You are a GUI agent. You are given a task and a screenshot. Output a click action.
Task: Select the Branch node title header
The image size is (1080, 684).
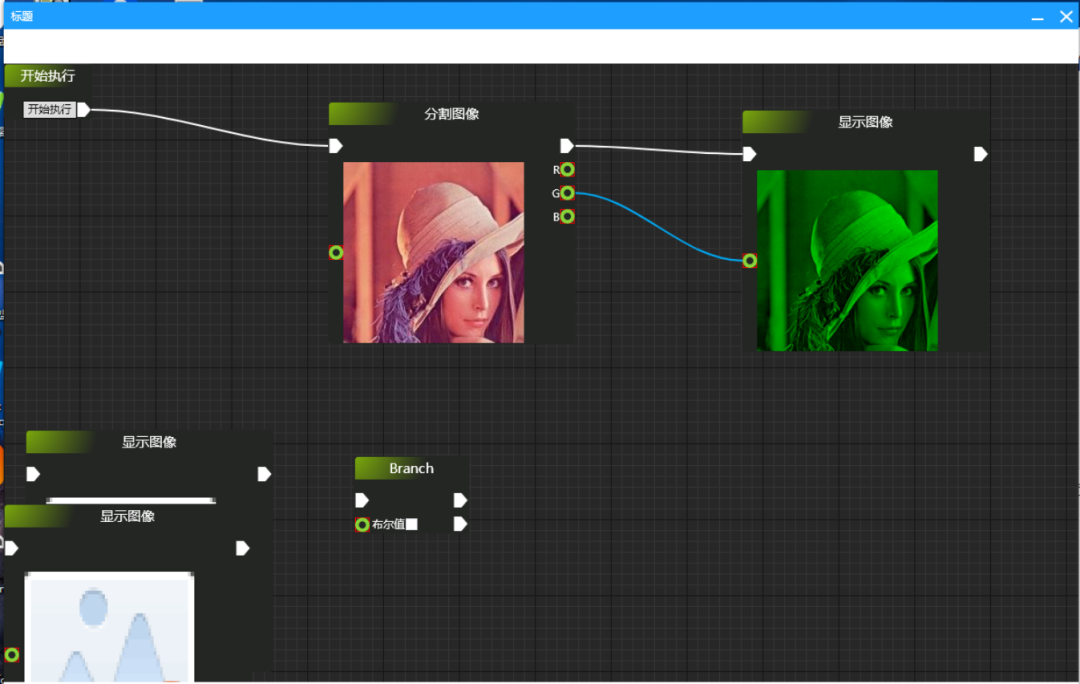pyautogui.click(x=411, y=468)
